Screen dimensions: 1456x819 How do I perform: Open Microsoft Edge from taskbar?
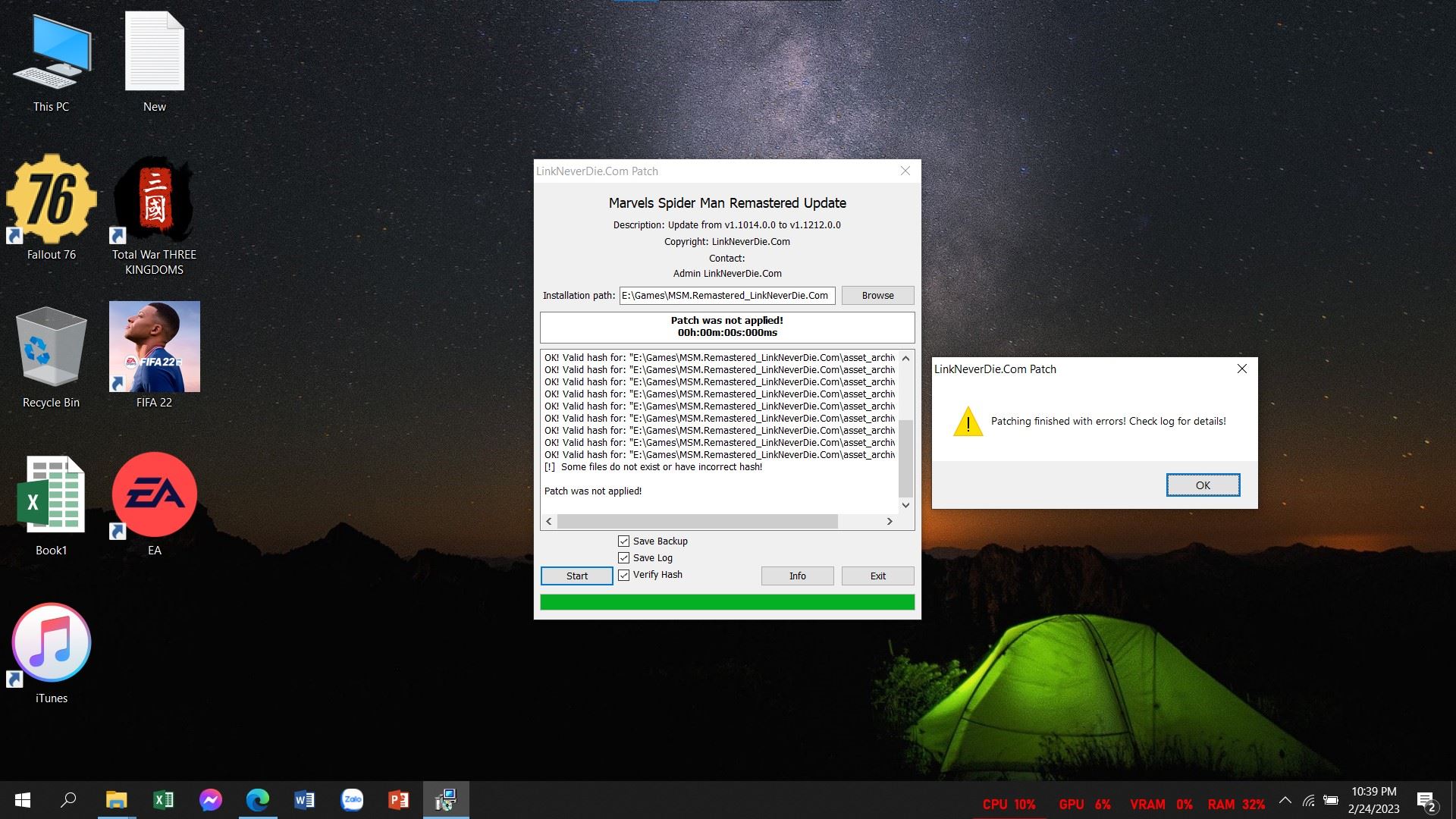tap(258, 800)
